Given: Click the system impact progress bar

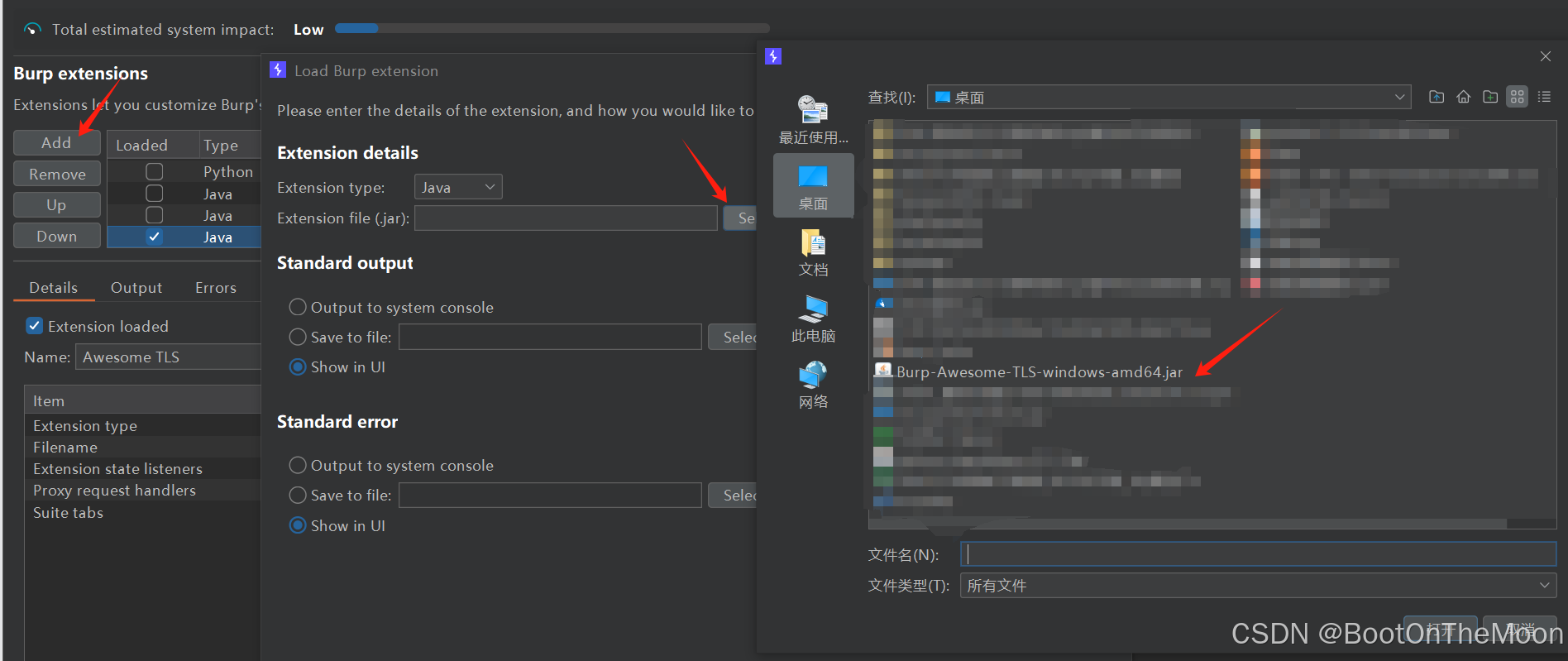Looking at the screenshot, I should click(552, 28).
